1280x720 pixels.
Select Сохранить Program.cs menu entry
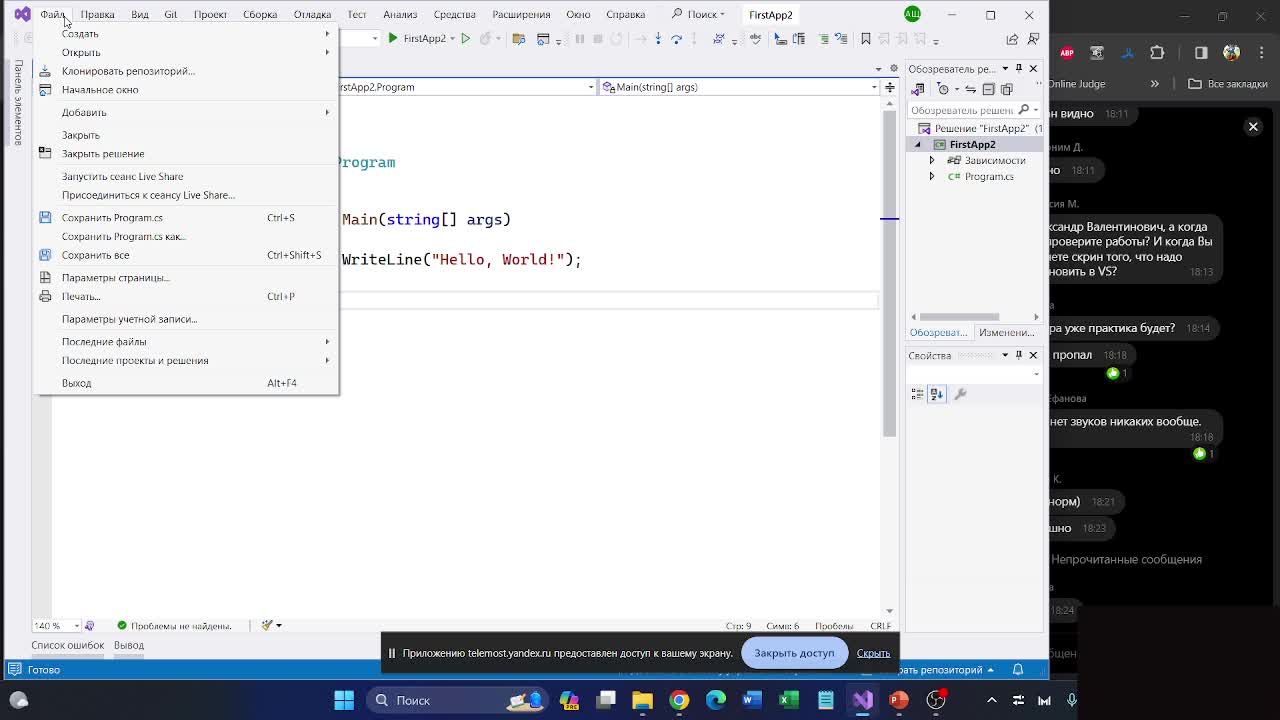click(x=187, y=217)
